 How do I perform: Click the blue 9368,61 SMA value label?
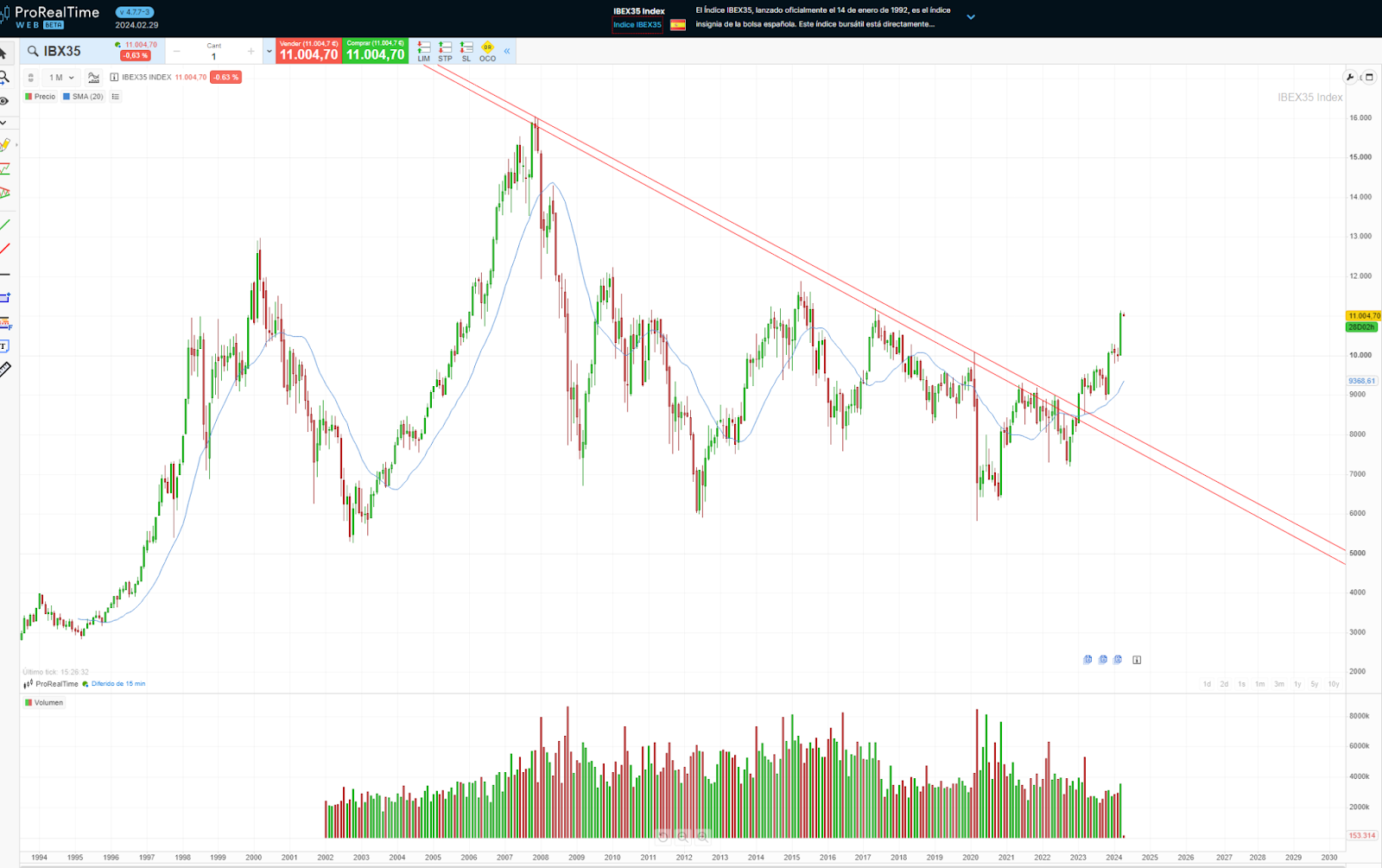(x=1361, y=381)
